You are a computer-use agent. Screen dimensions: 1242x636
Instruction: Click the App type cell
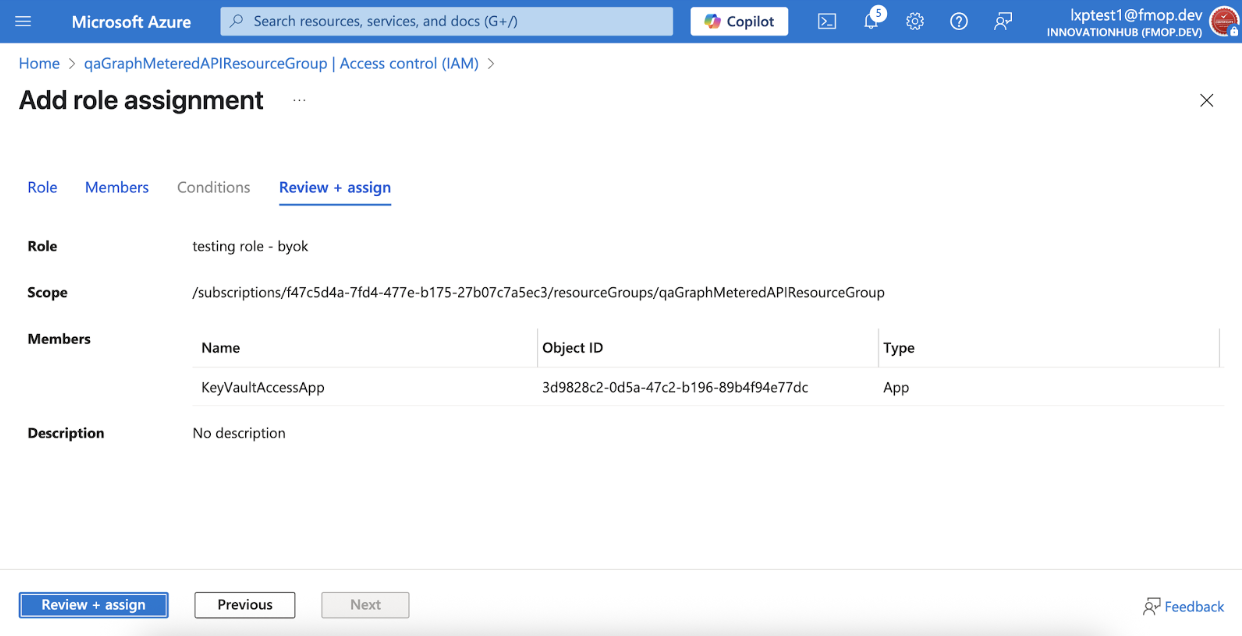896,387
